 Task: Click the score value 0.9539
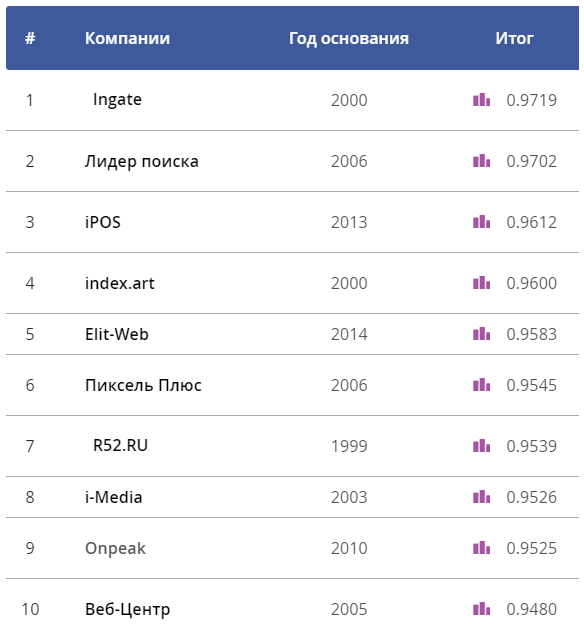(x=532, y=446)
